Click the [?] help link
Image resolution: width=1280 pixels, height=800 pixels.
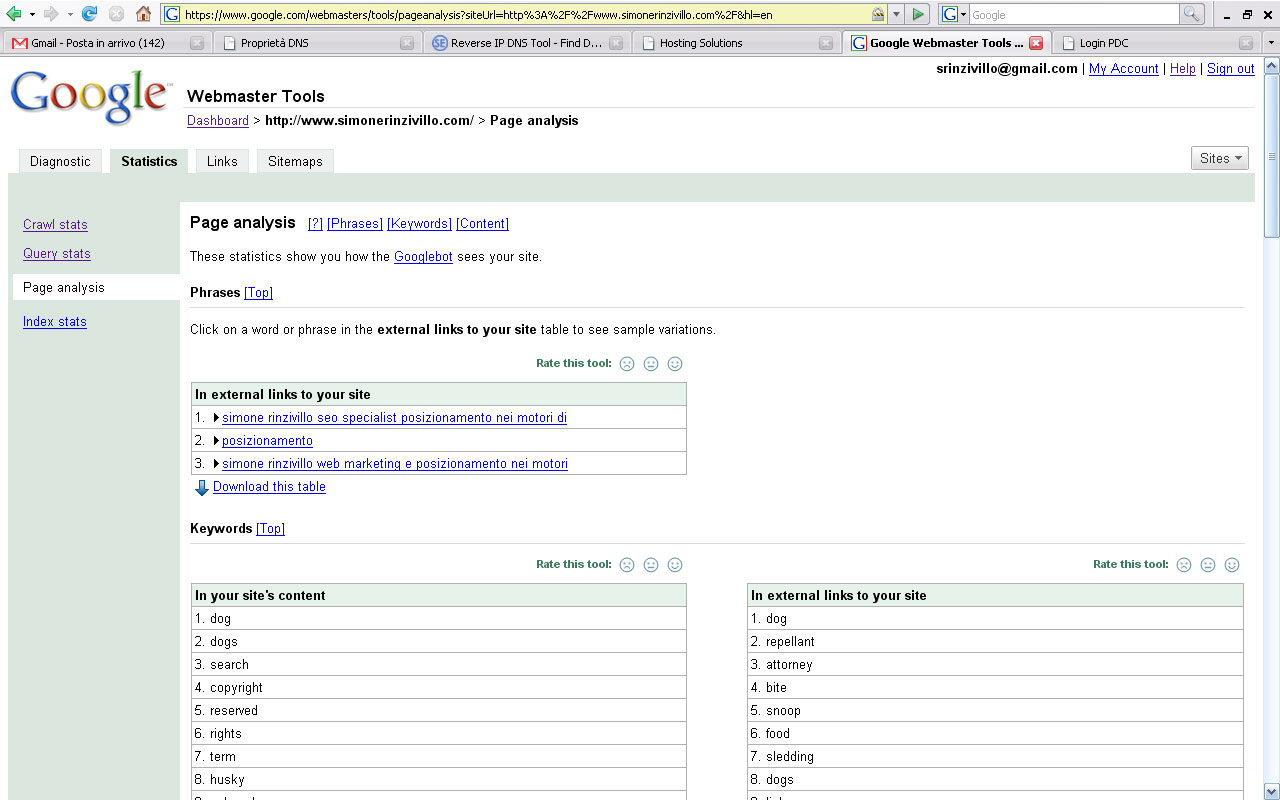[315, 224]
